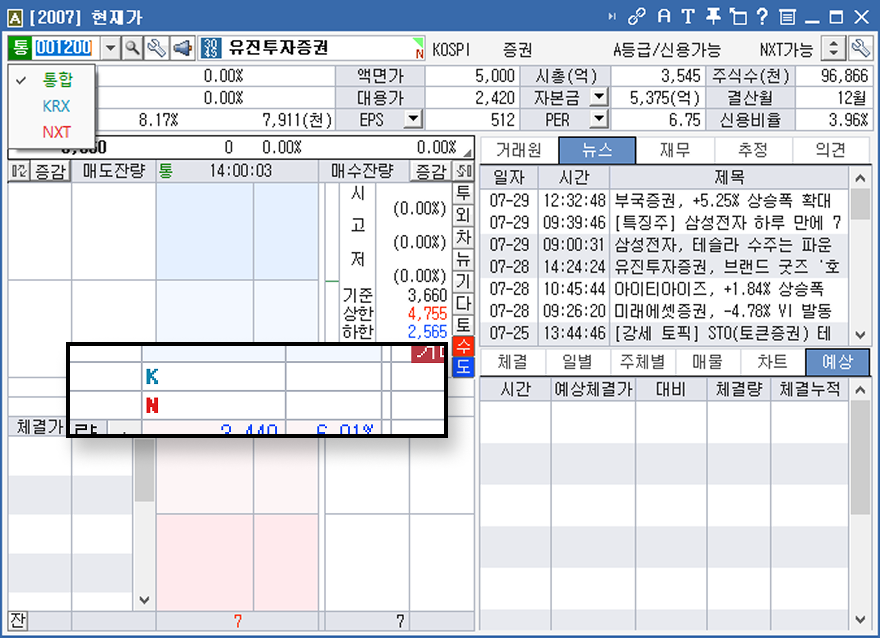Expand the stock code history dropdown arrow

coord(111,48)
